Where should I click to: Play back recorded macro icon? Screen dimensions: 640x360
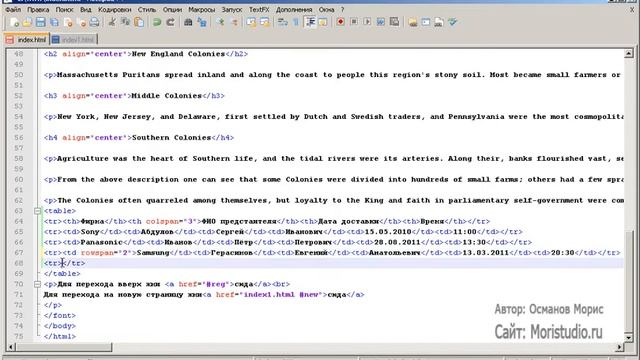[367, 22]
